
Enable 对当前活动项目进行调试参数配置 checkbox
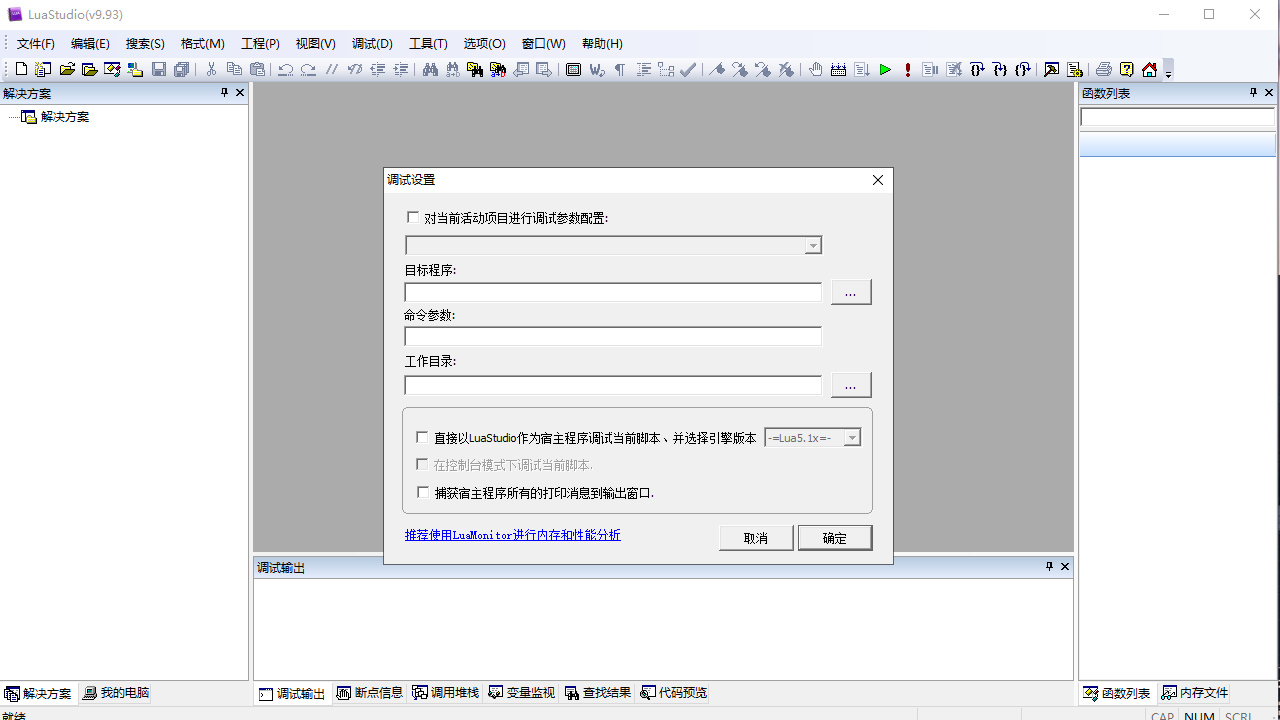pyautogui.click(x=413, y=216)
